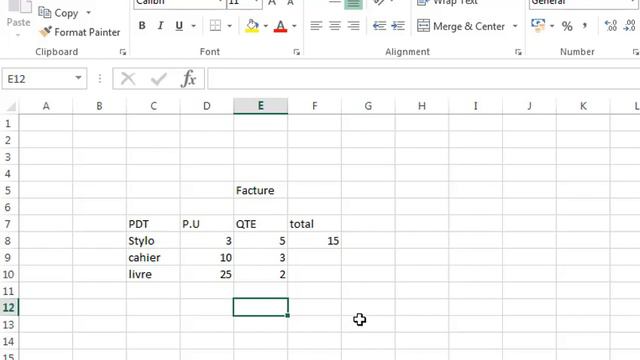Align text left

point(316,26)
